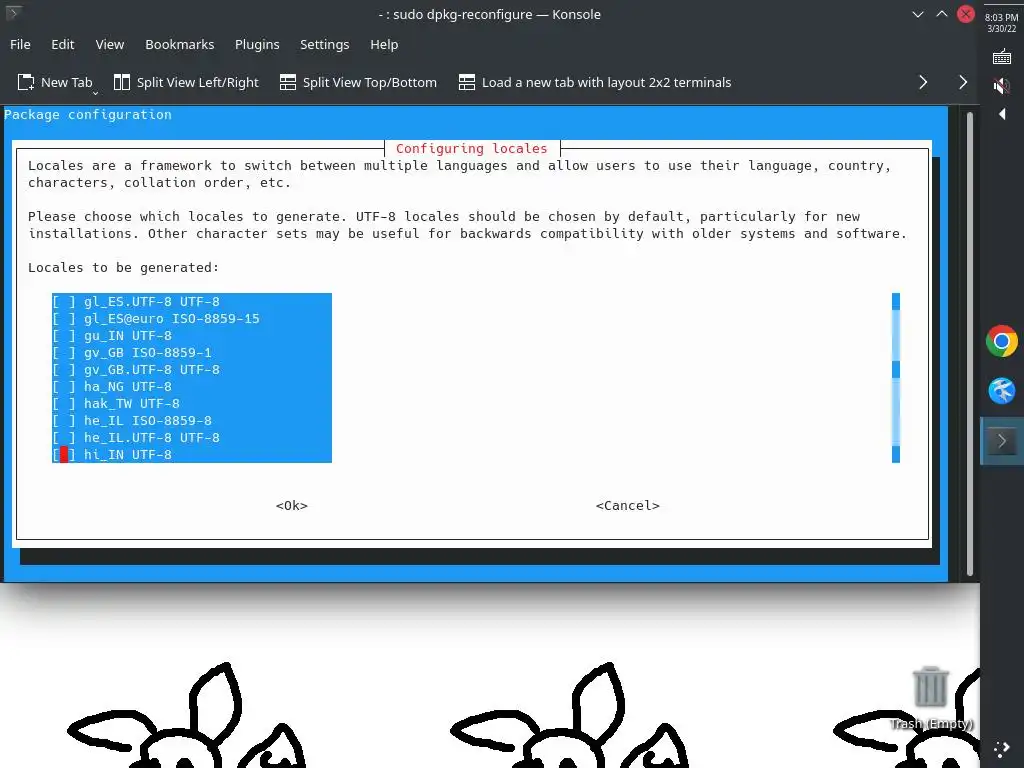Confirm with the <Ok> button
The height and width of the screenshot is (768, 1024).
[x=292, y=505]
